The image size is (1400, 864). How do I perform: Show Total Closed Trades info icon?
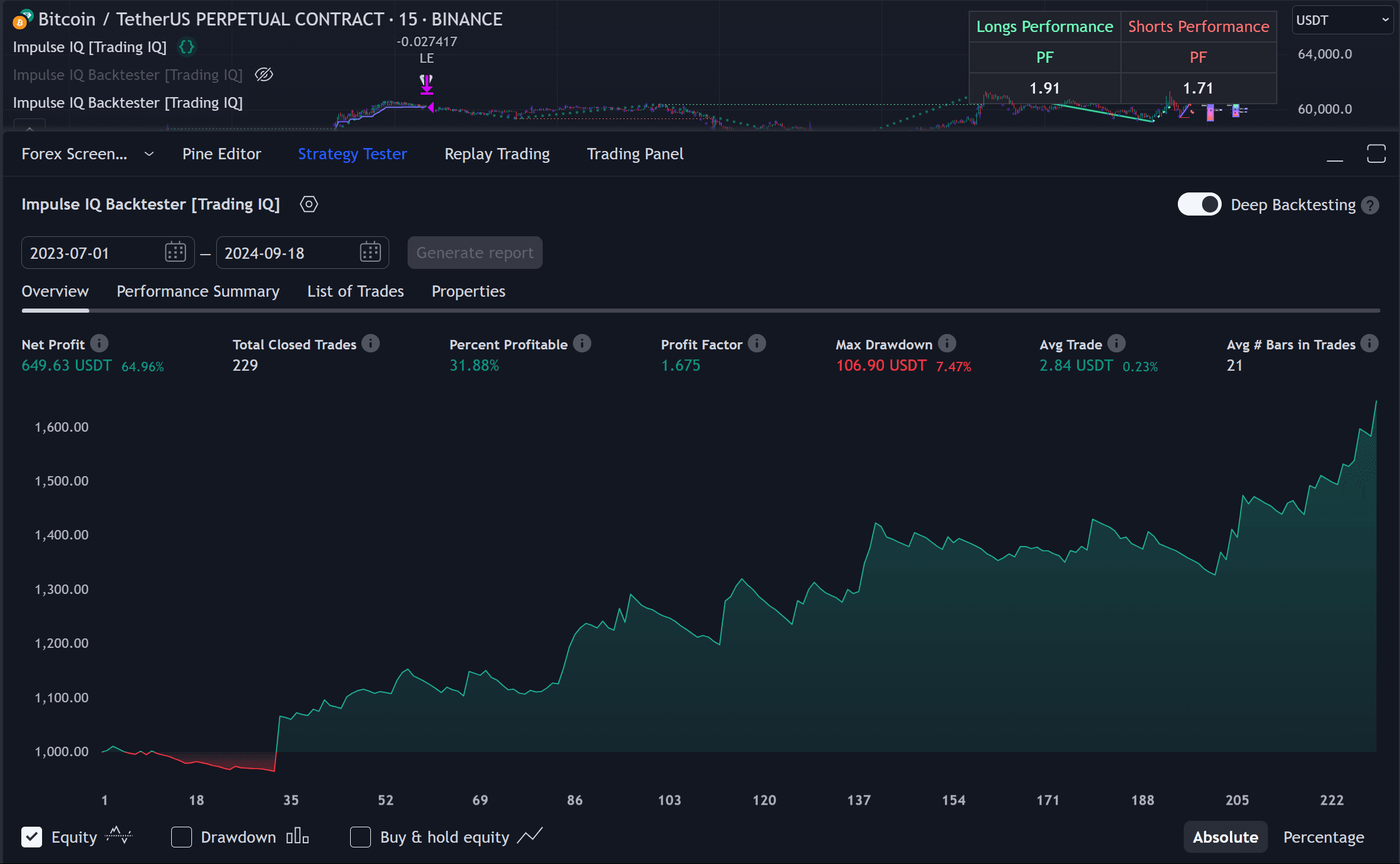click(371, 343)
